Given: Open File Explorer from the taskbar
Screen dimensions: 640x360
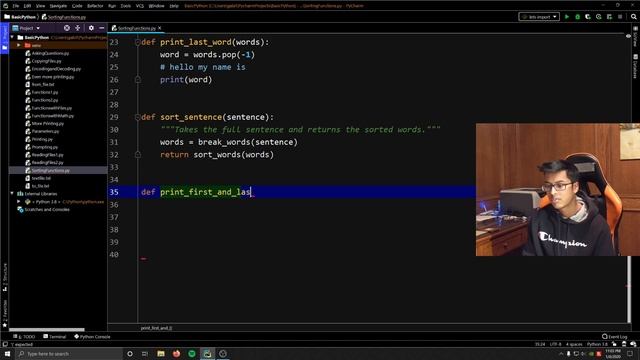Looking at the screenshot, I should [x=161, y=353].
